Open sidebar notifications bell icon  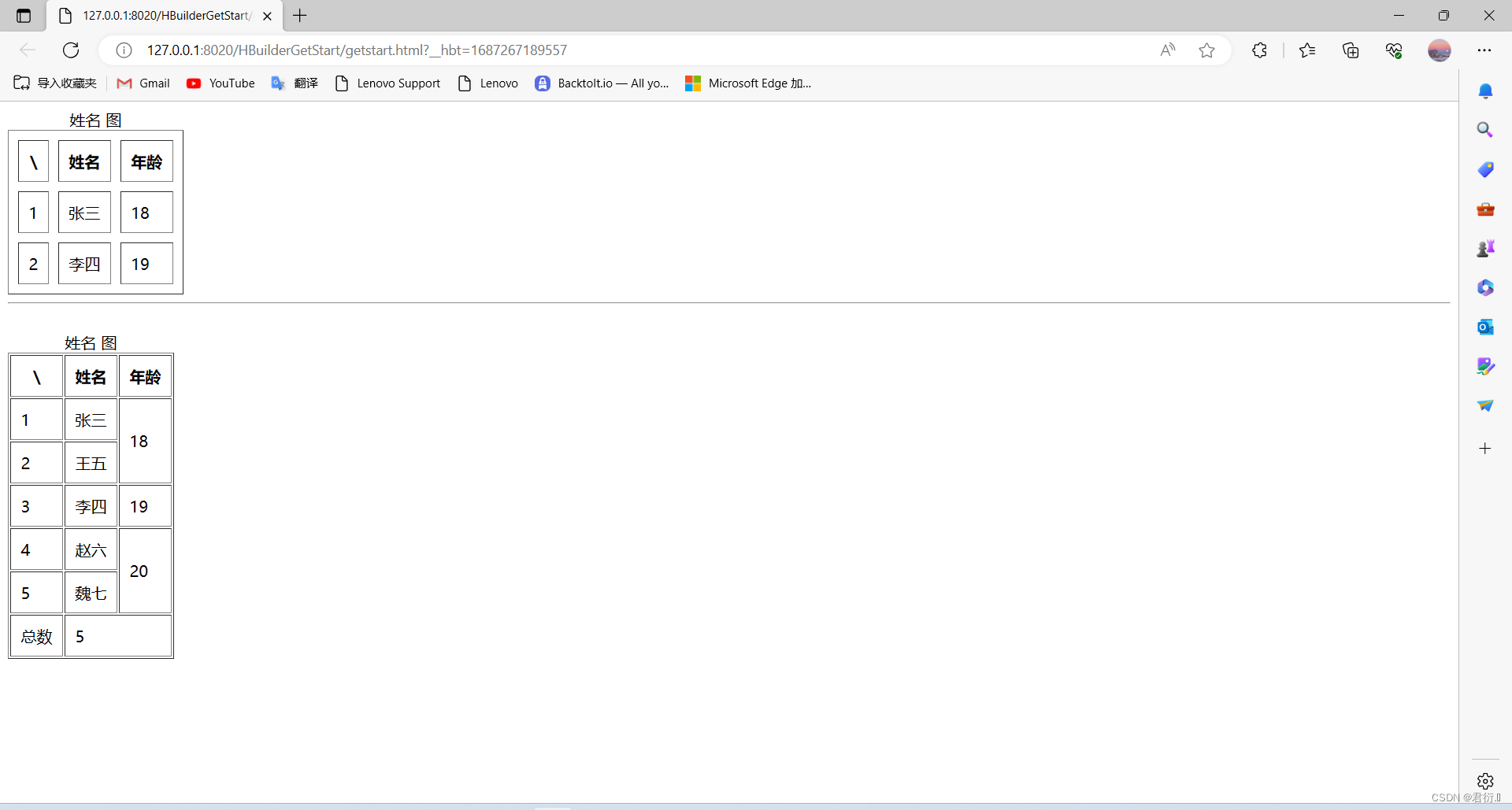(1485, 91)
